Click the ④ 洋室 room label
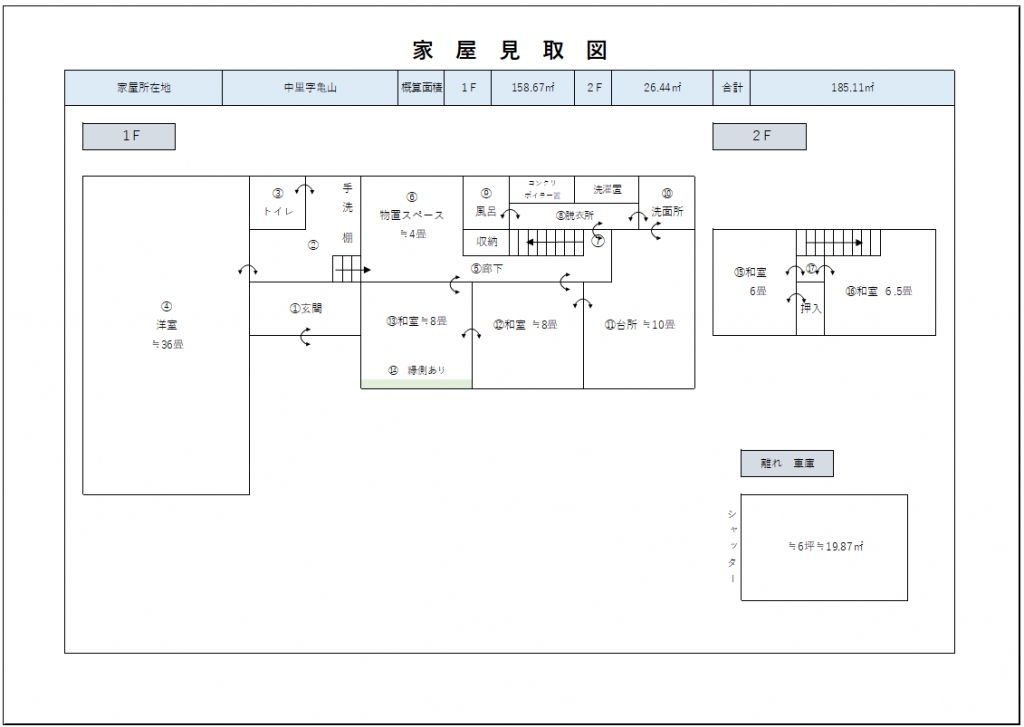This screenshot has width=1024, height=727. (x=167, y=315)
